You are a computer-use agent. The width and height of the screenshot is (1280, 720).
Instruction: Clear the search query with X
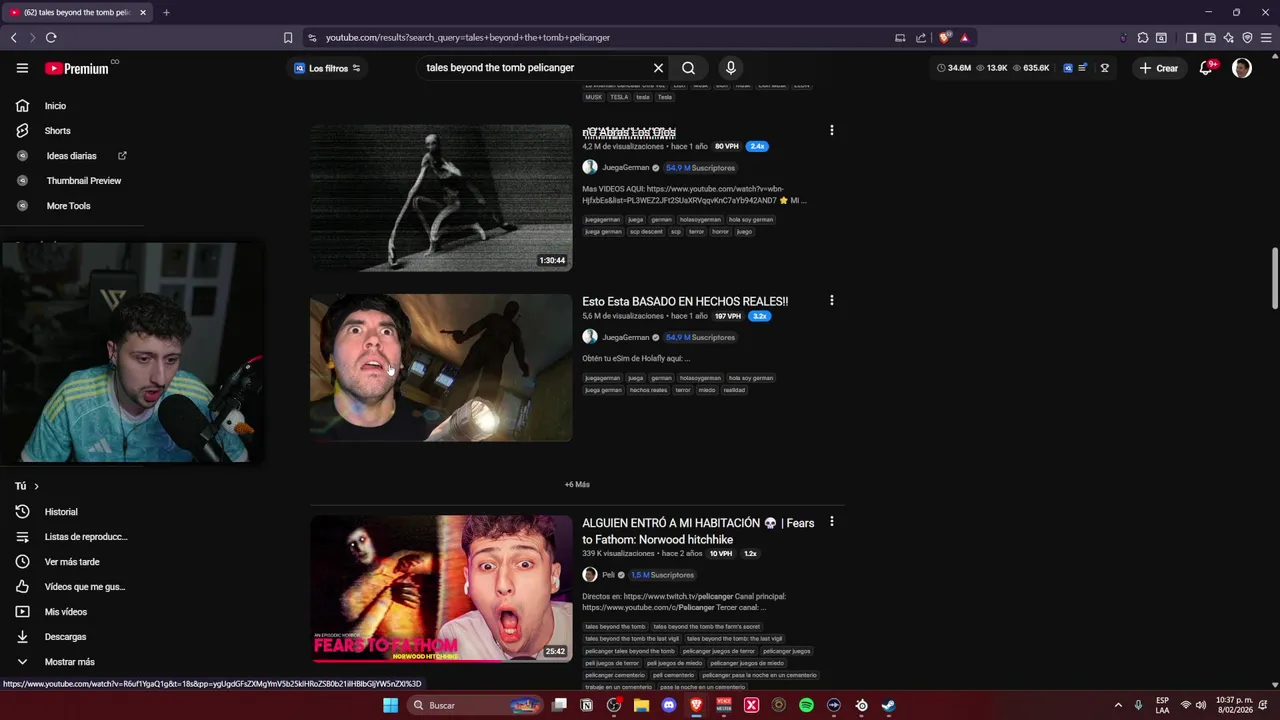658,68
